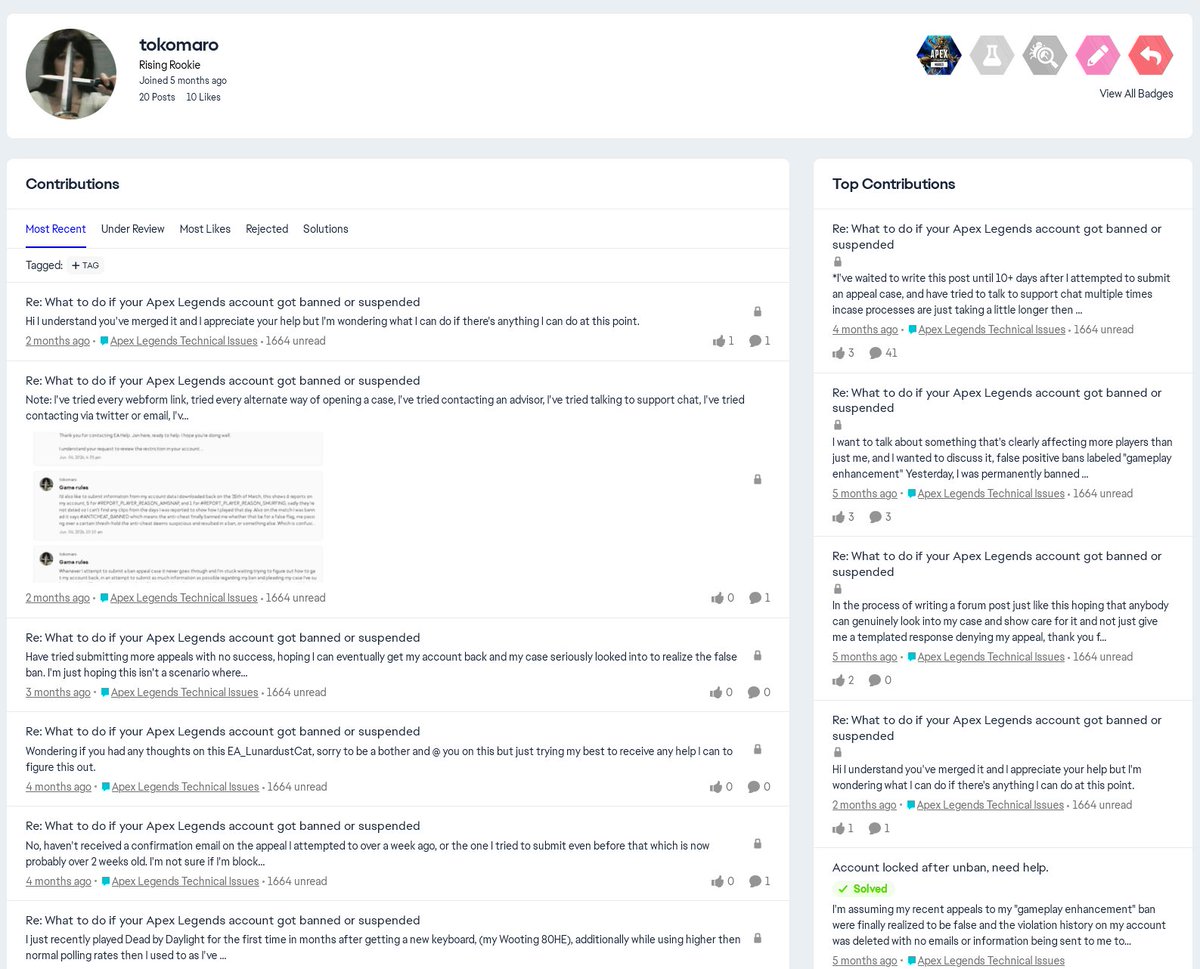Click '20 Posts' profile stat

[157, 97]
